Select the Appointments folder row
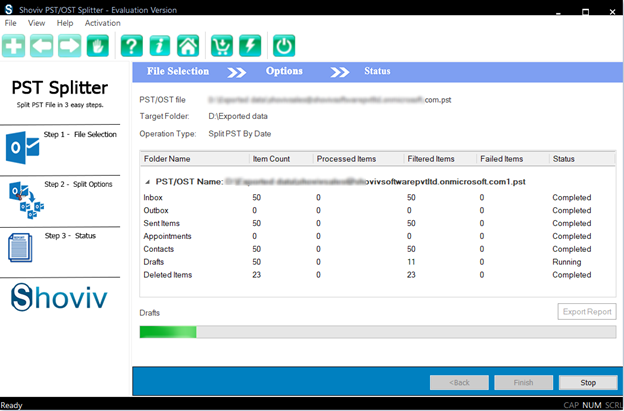The width and height of the screenshot is (624, 411). coord(377,236)
